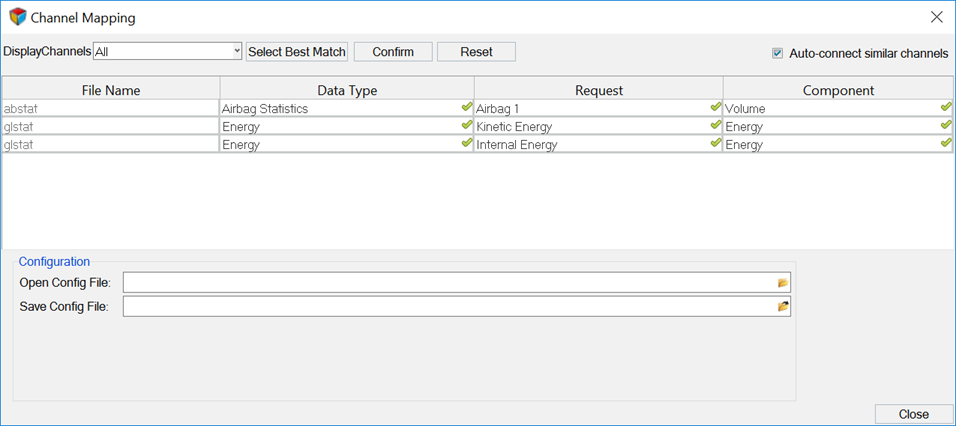Focus the Save Config File text field
This screenshot has width=956, height=426.
coord(449,306)
